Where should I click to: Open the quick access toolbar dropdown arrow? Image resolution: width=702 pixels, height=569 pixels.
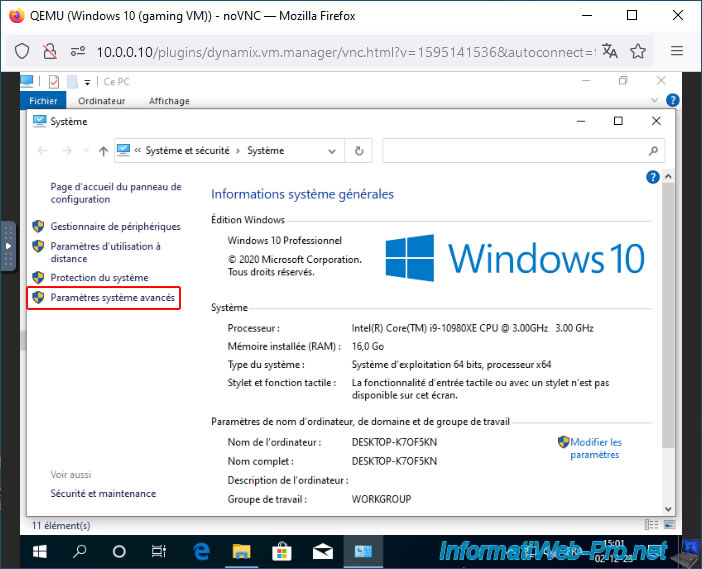click(87, 82)
